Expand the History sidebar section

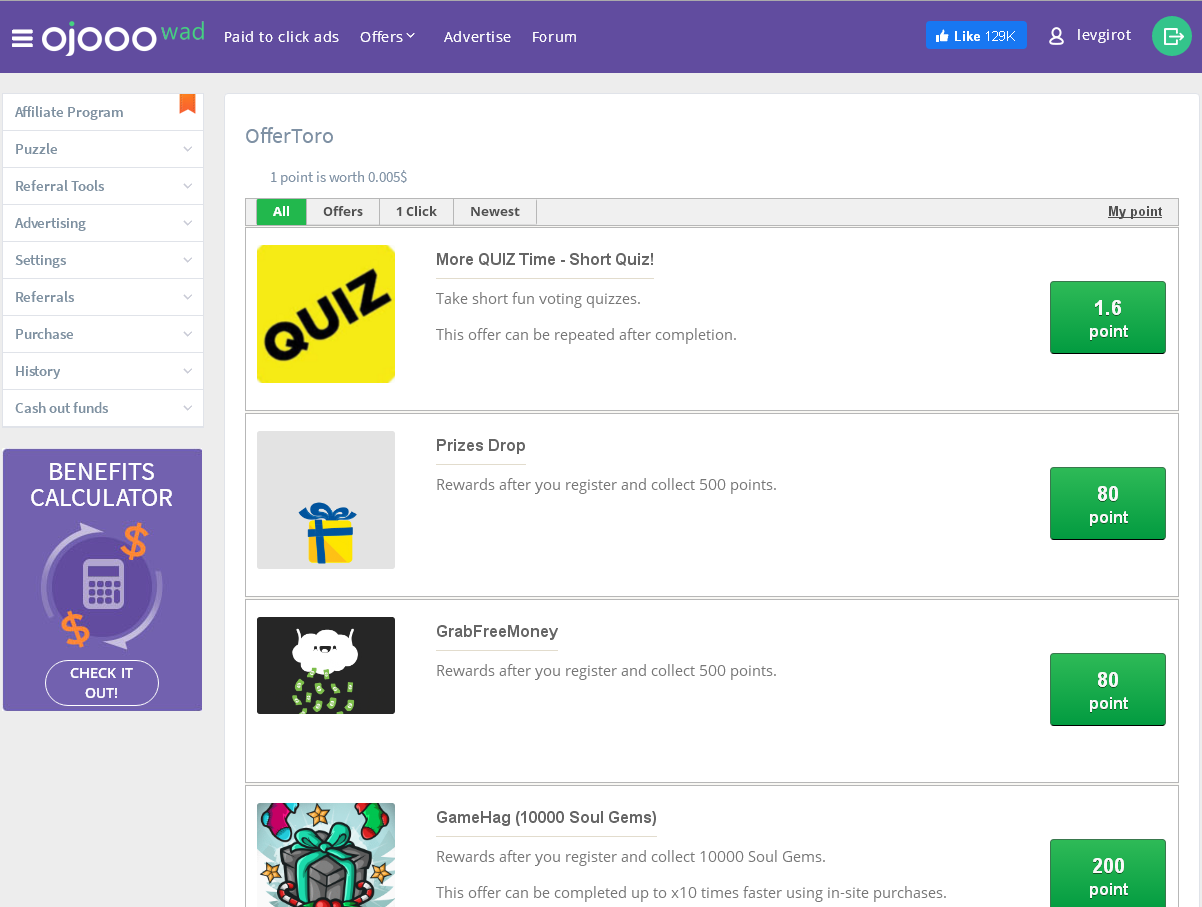click(x=103, y=371)
